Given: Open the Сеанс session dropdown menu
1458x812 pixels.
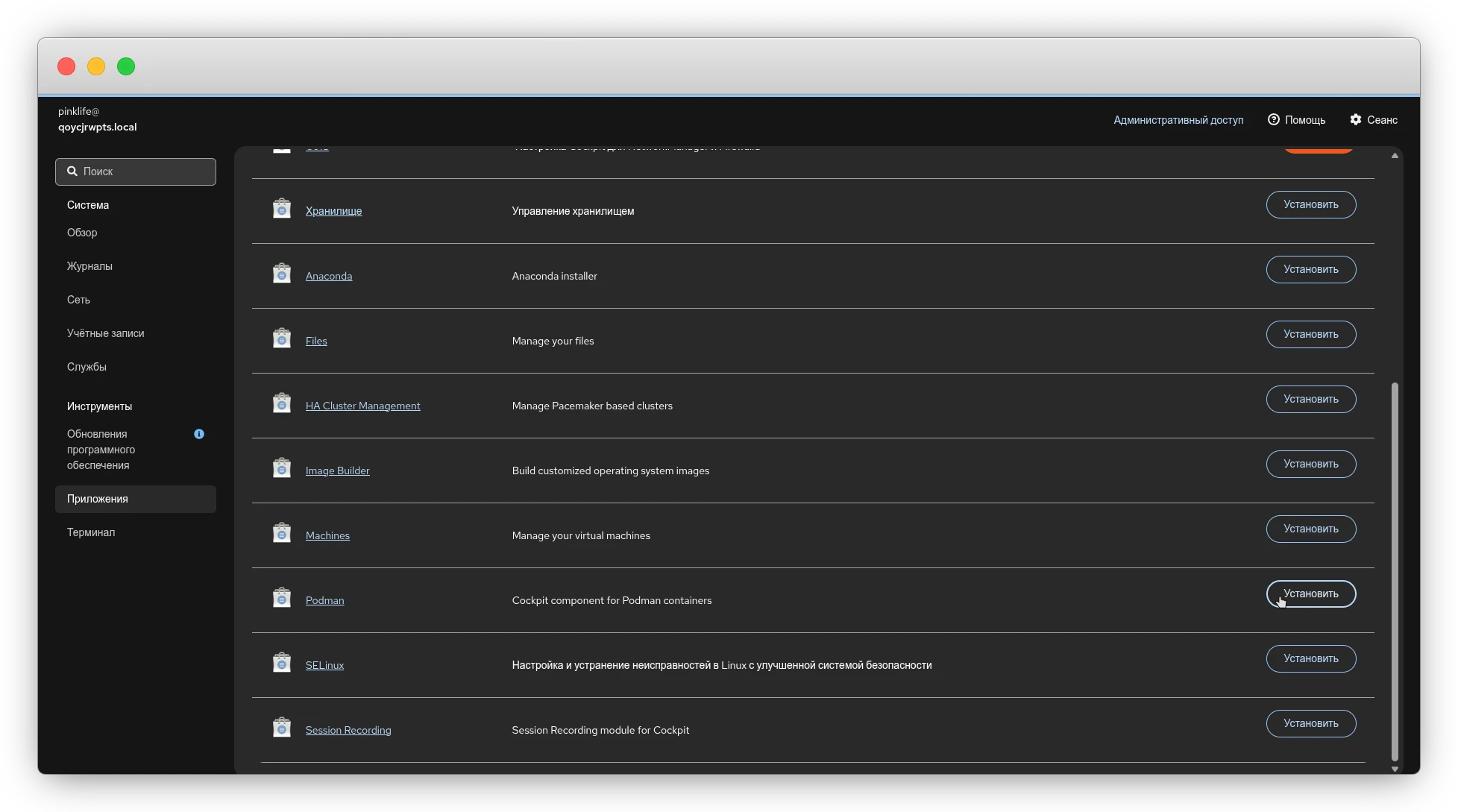Looking at the screenshot, I should pyautogui.click(x=1374, y=119).
